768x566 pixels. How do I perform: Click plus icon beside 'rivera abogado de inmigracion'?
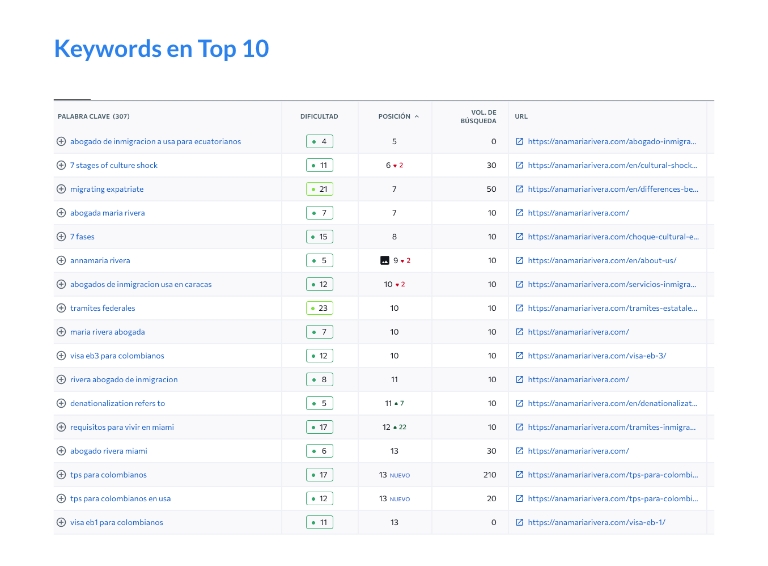(61, 379)
